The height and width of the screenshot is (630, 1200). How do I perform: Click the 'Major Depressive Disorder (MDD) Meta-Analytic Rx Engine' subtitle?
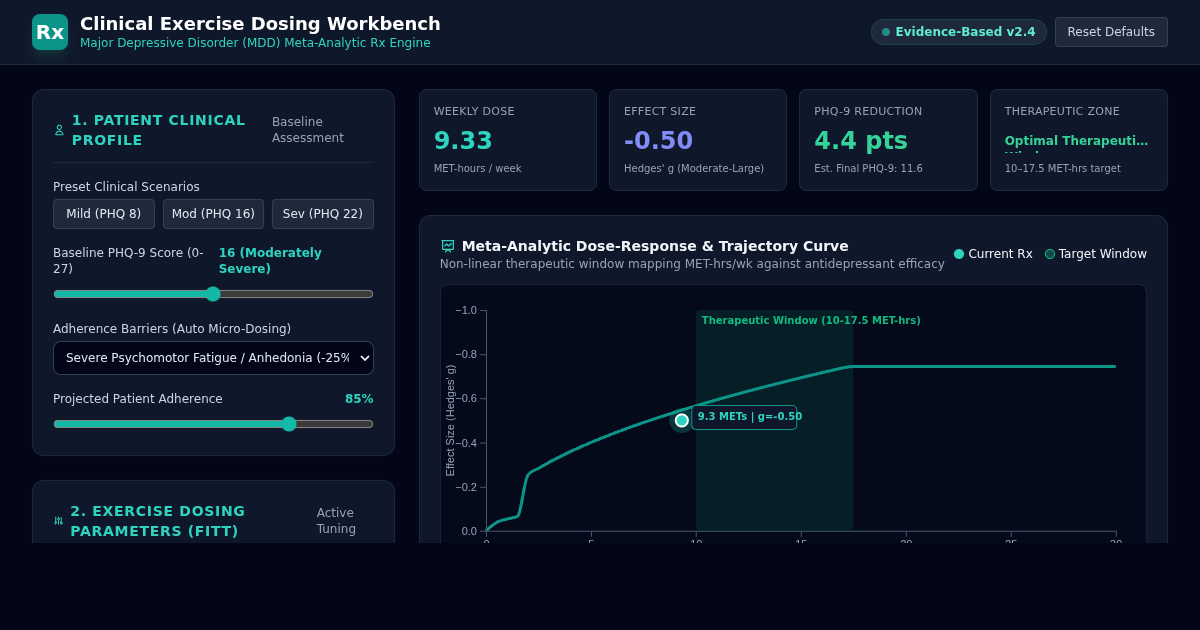[x=255, y=43]
